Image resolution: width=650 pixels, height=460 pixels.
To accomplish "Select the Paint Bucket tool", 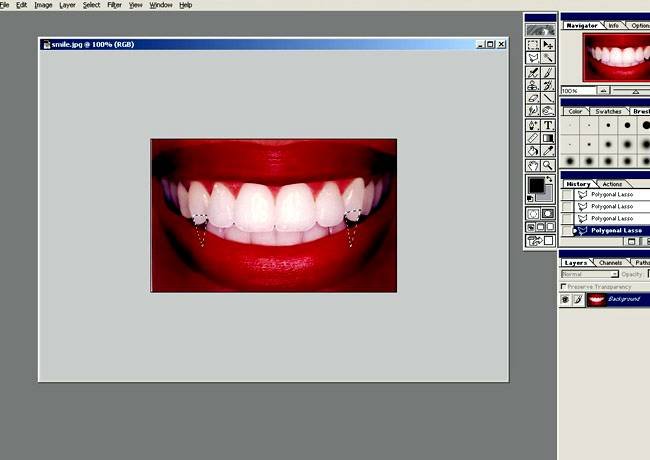I will [x=533, y=151].
